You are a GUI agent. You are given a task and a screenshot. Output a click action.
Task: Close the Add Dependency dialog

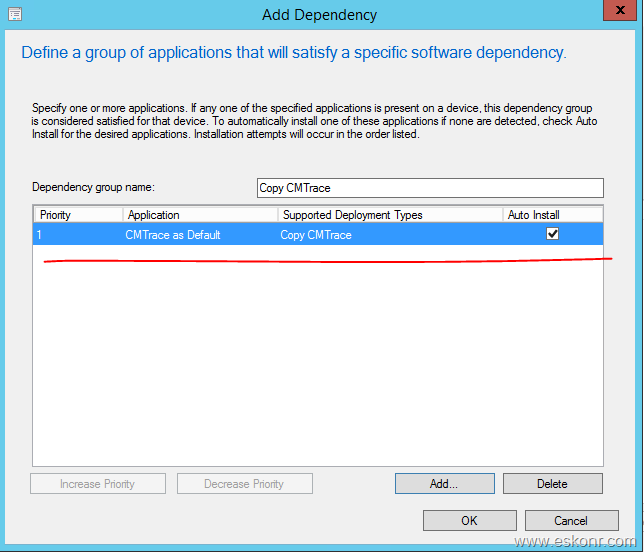(620, 10)
